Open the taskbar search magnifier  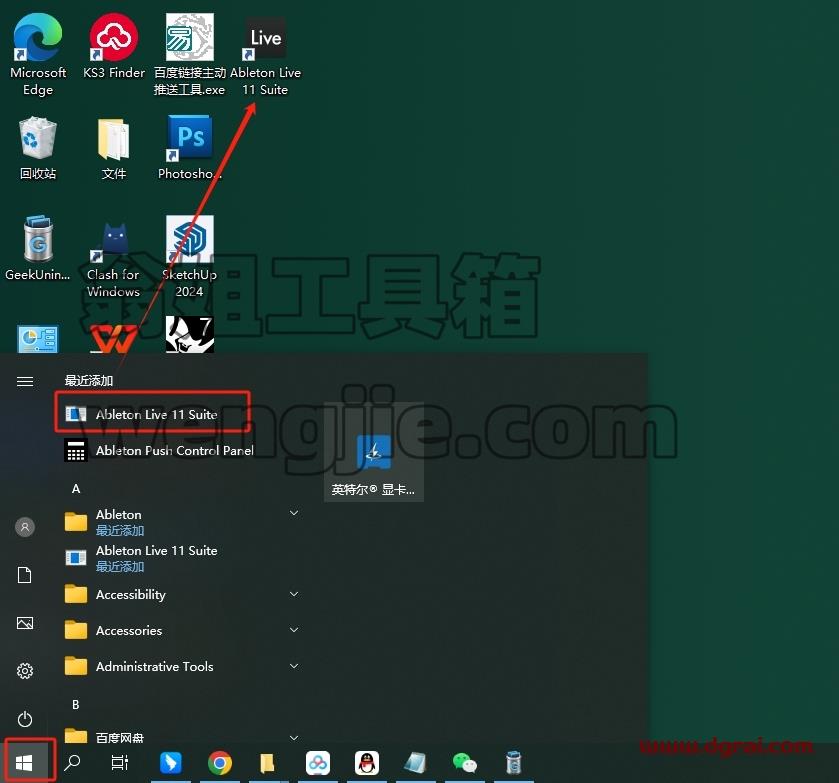pos(72,763)
